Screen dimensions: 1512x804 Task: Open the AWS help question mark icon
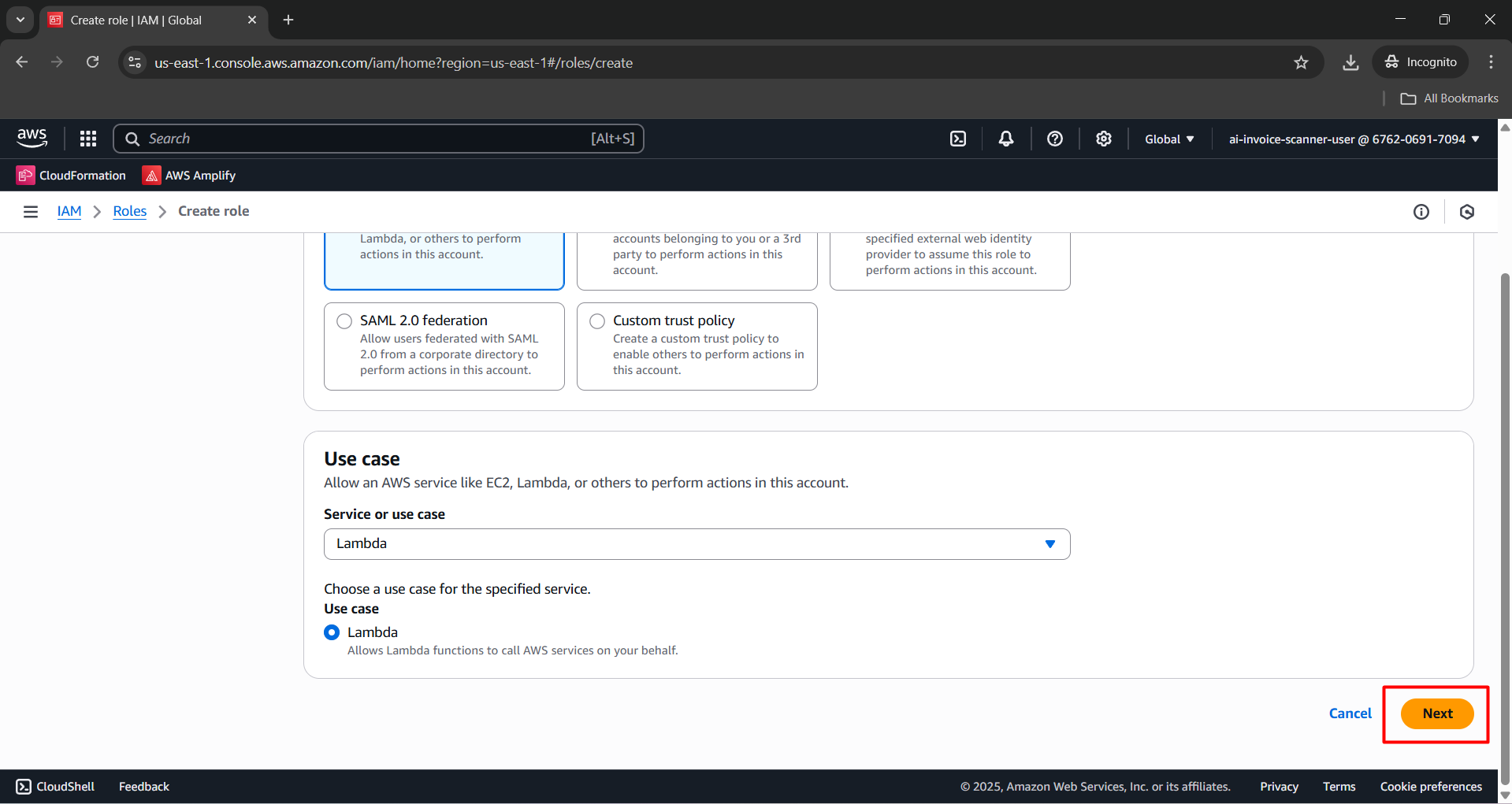pyautogui.click(x=1055, y=139)
